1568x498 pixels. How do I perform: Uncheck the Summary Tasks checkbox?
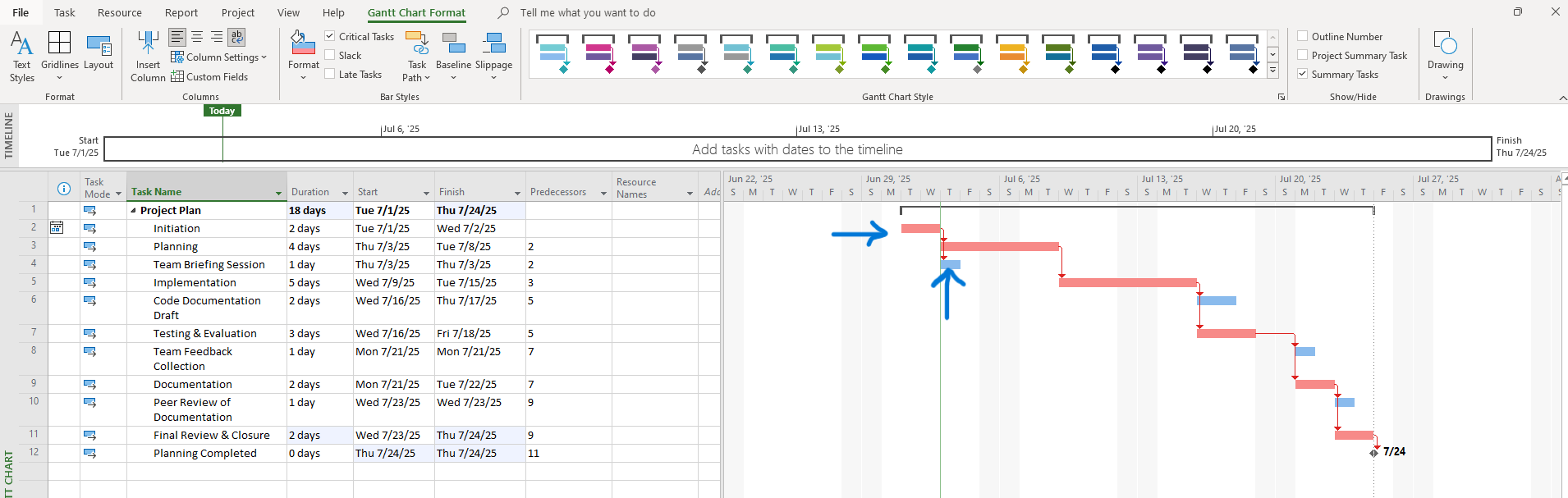coord(1302,74)
